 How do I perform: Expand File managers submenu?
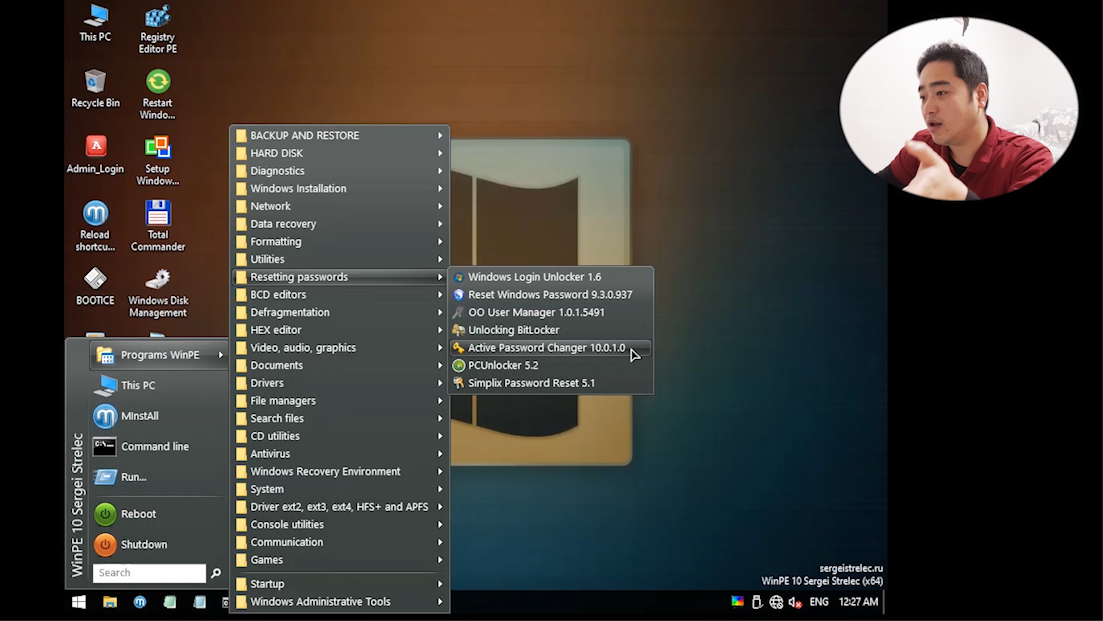(x=340, y=401)
